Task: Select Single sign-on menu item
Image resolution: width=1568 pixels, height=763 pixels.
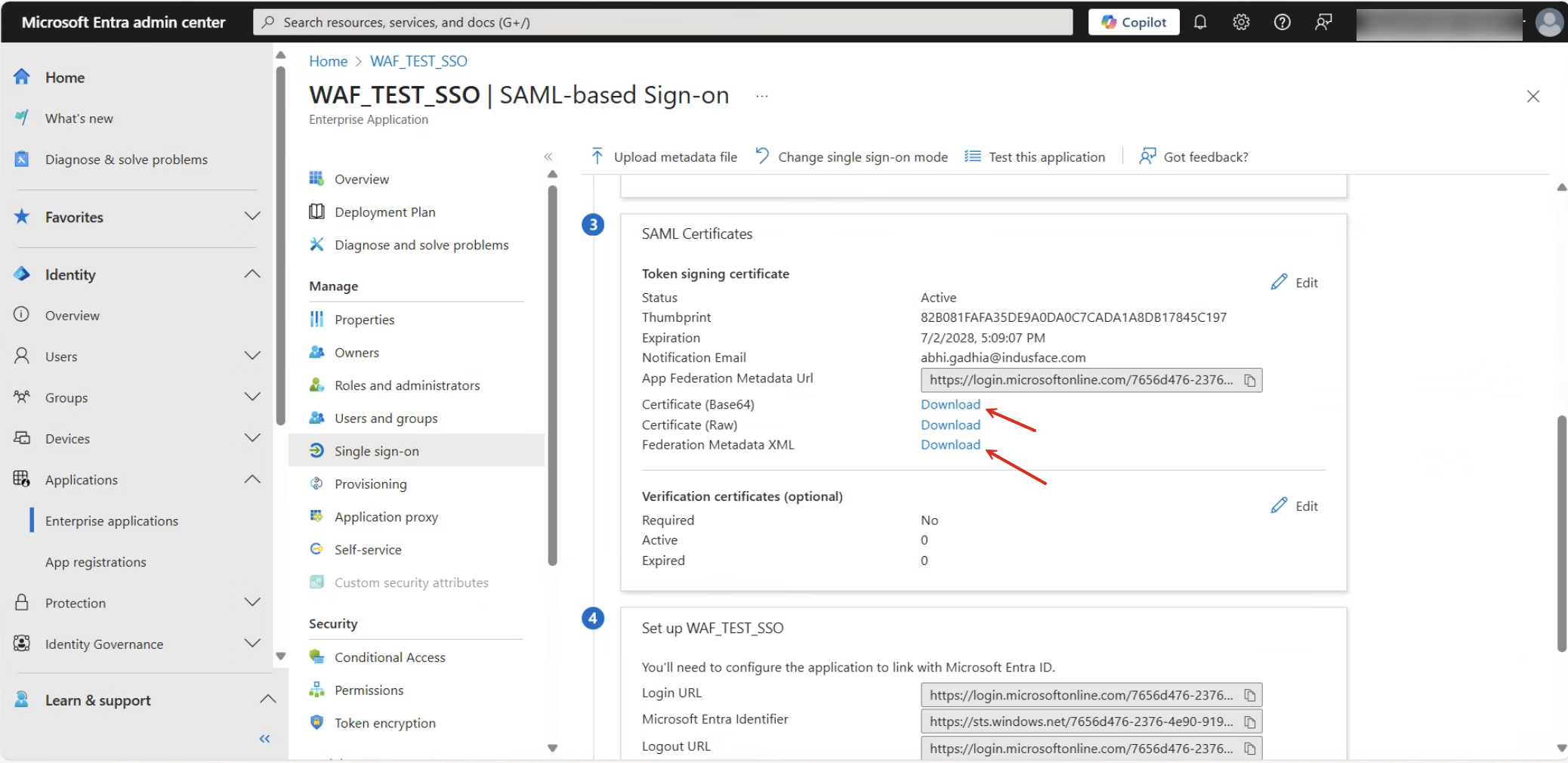Action: coord(416,451)
